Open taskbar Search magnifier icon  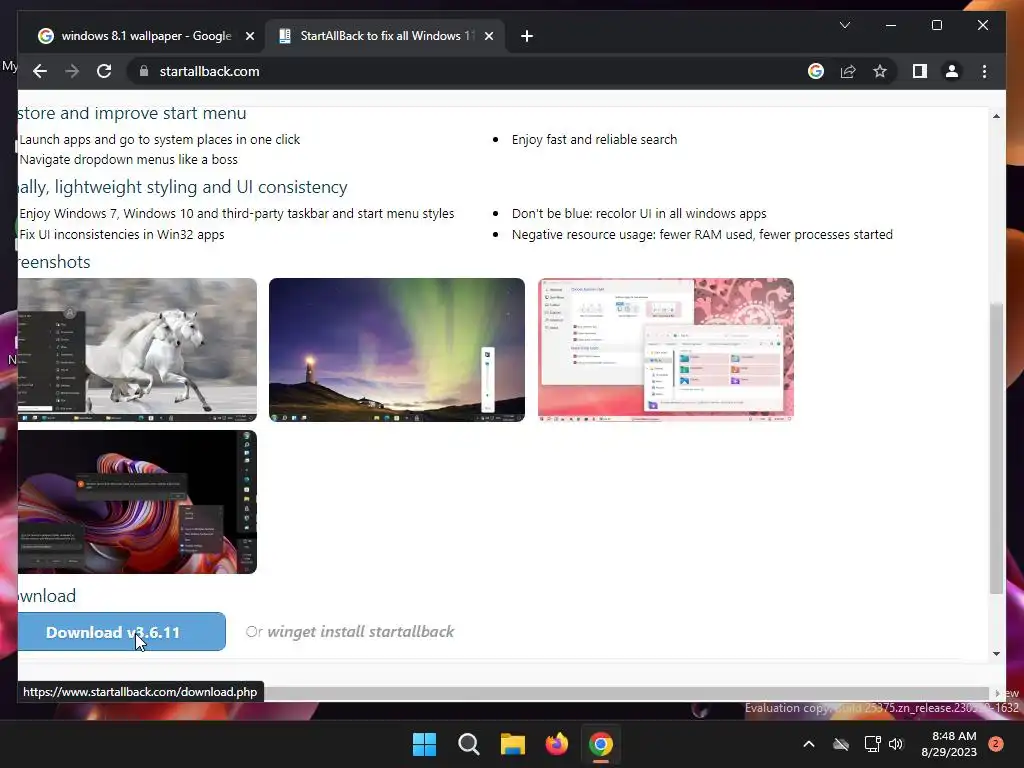tap(468, 744)
